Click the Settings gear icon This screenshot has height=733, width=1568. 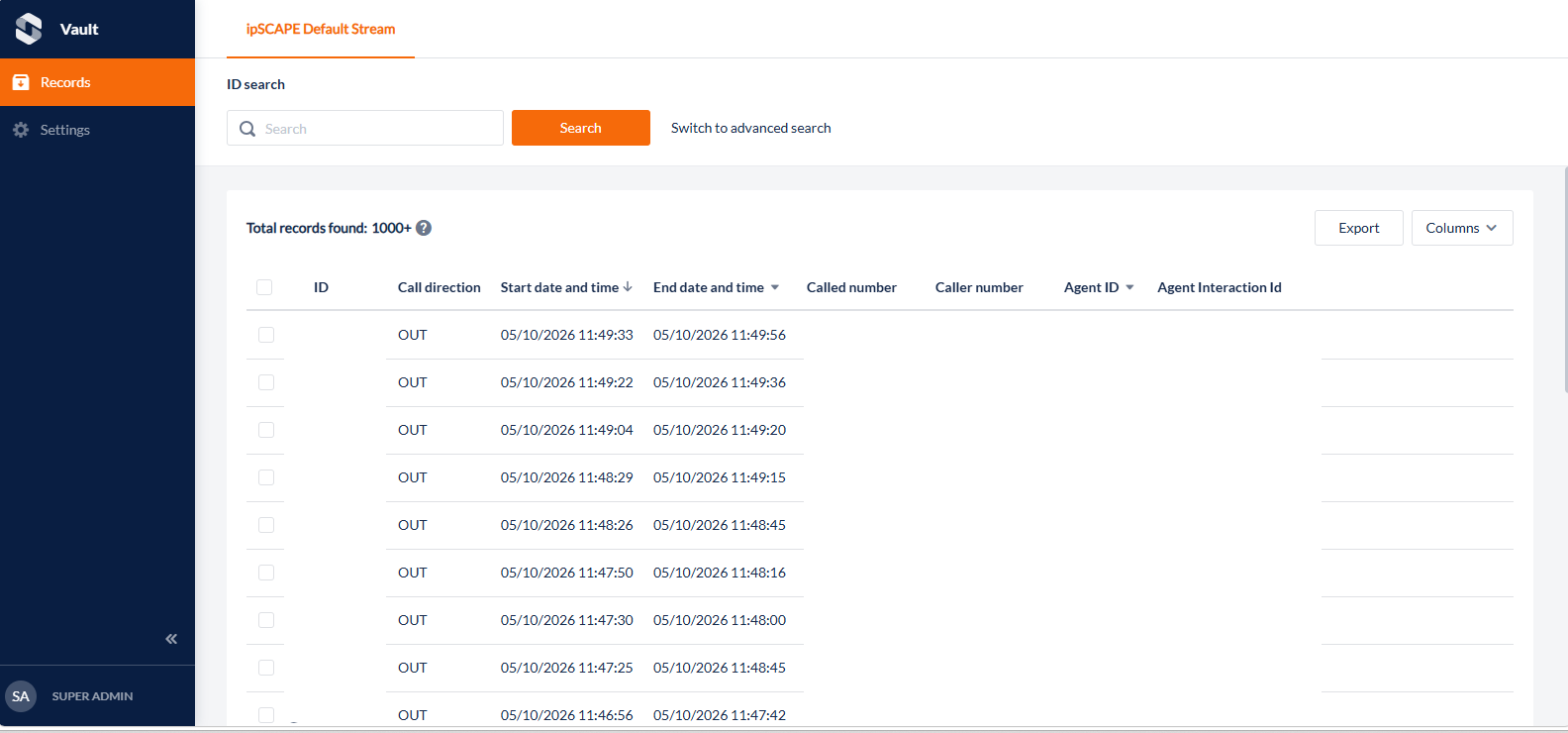[x=21, y=130]
